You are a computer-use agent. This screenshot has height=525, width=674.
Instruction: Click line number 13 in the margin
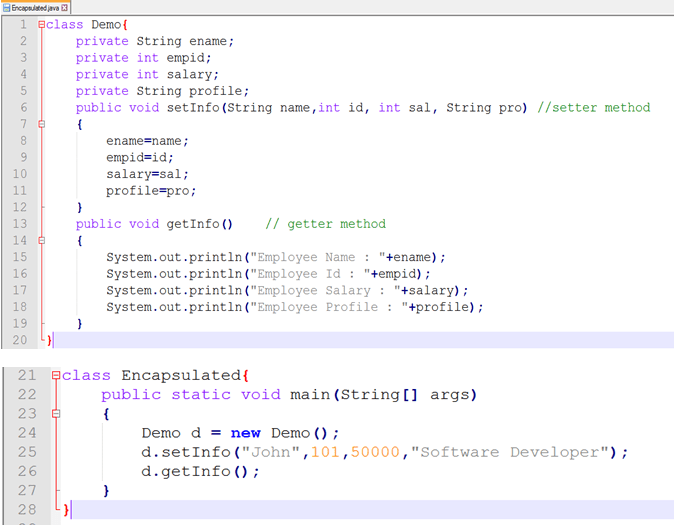click(20, 224)
